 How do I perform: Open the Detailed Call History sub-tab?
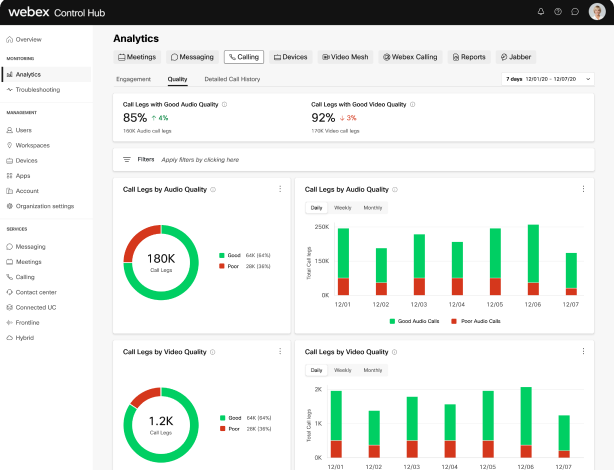[232, 79]
